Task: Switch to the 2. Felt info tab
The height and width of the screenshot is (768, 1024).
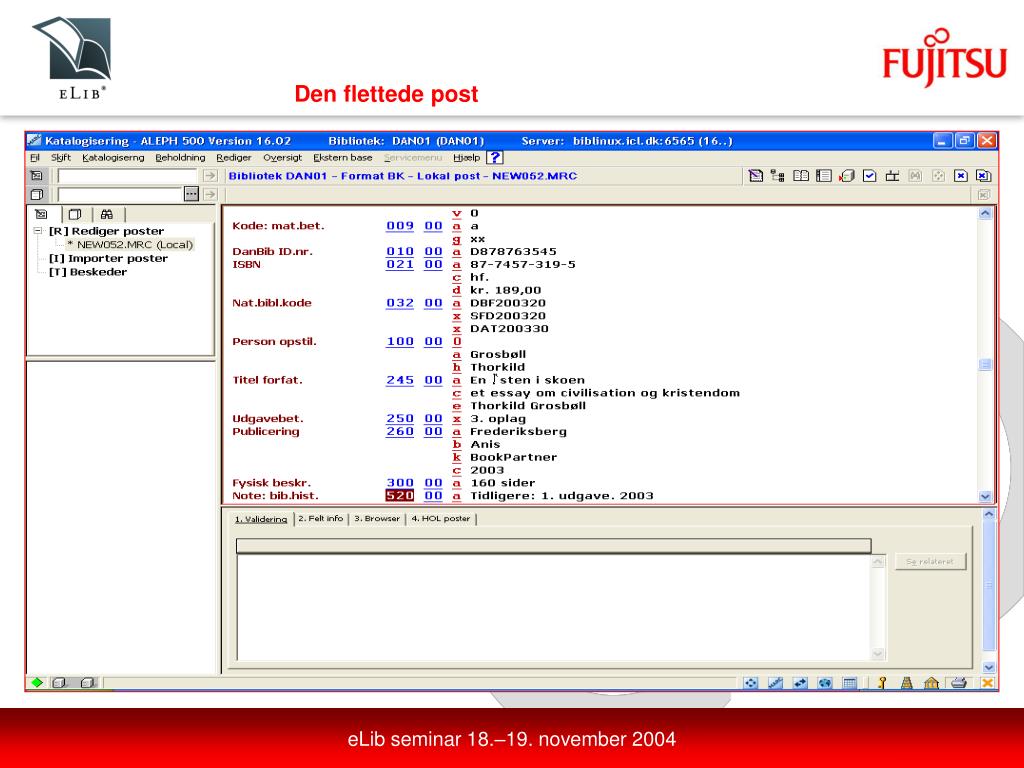Action: tap(321, 519)
